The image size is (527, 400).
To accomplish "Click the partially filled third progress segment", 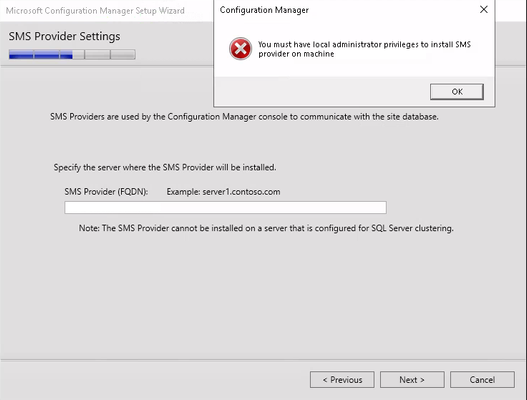I will [72, 54].
